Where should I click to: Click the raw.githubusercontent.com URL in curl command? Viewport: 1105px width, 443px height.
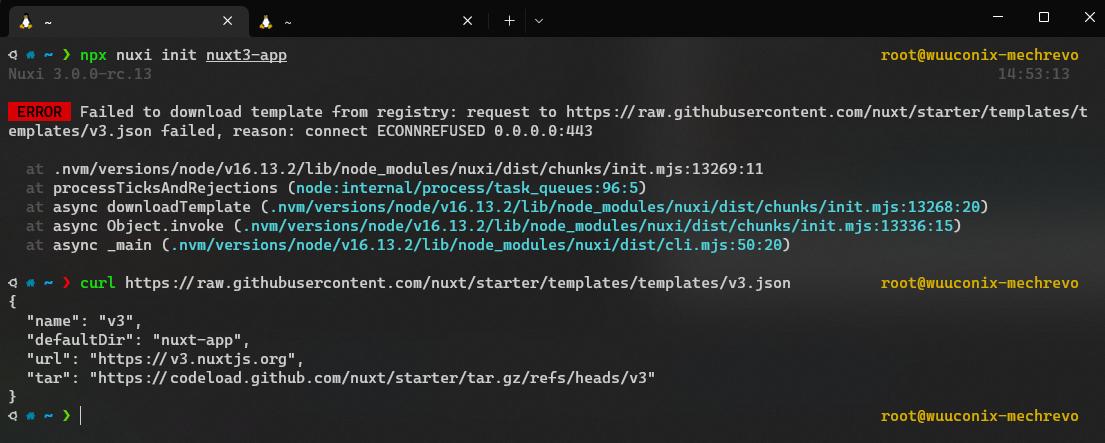click(458, 283)
